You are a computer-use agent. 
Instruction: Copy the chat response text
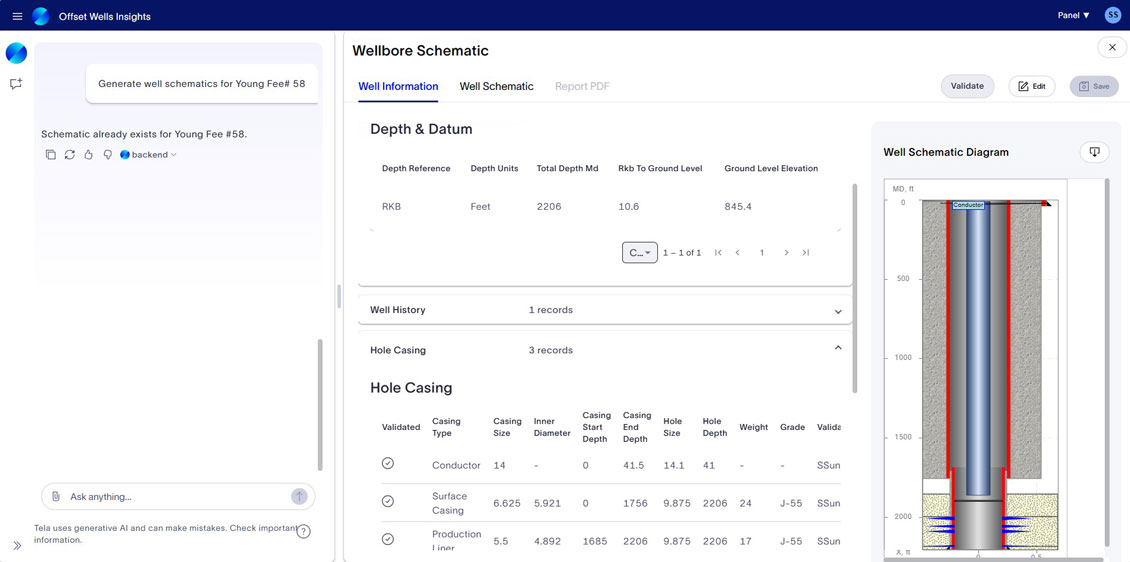[x=50, y=154]
